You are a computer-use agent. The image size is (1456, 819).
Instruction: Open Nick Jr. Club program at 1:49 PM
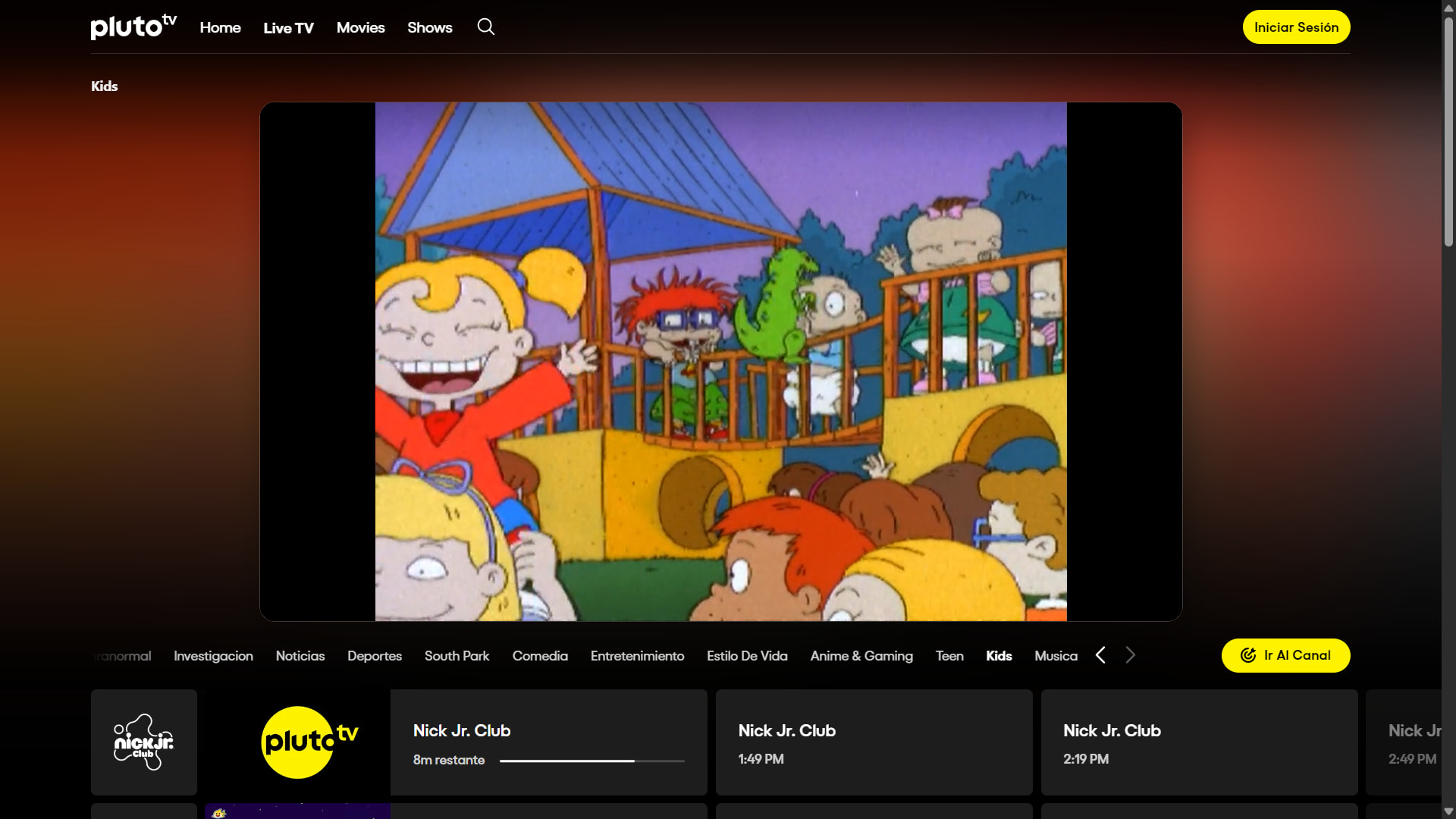874,742
